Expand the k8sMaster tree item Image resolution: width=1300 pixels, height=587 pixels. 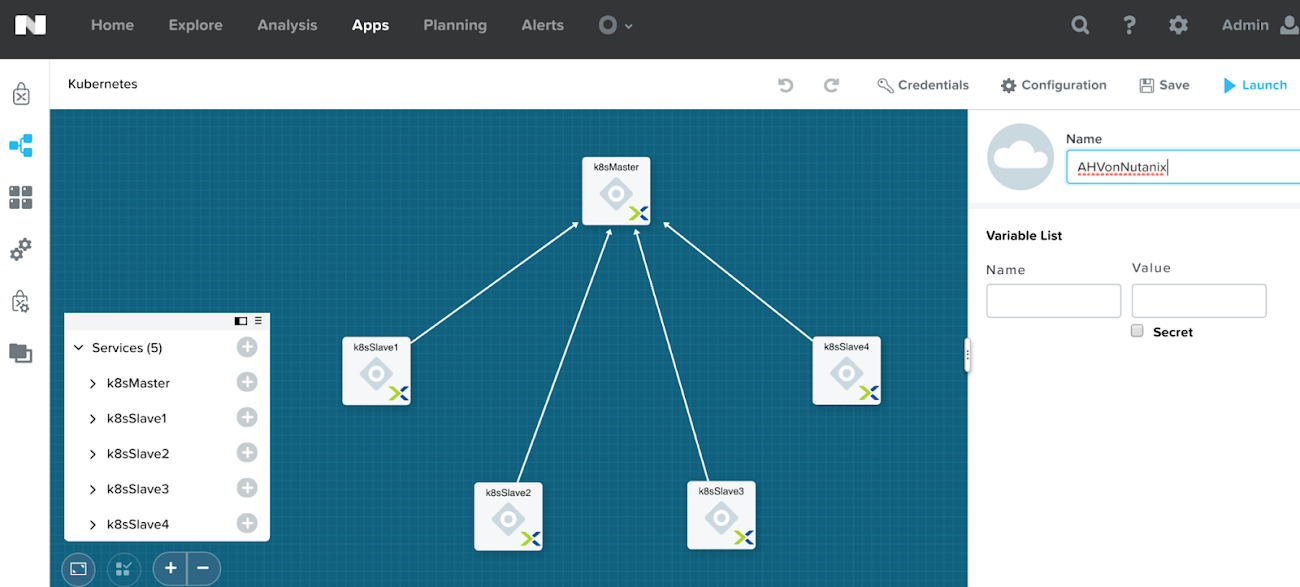[93, 383]
